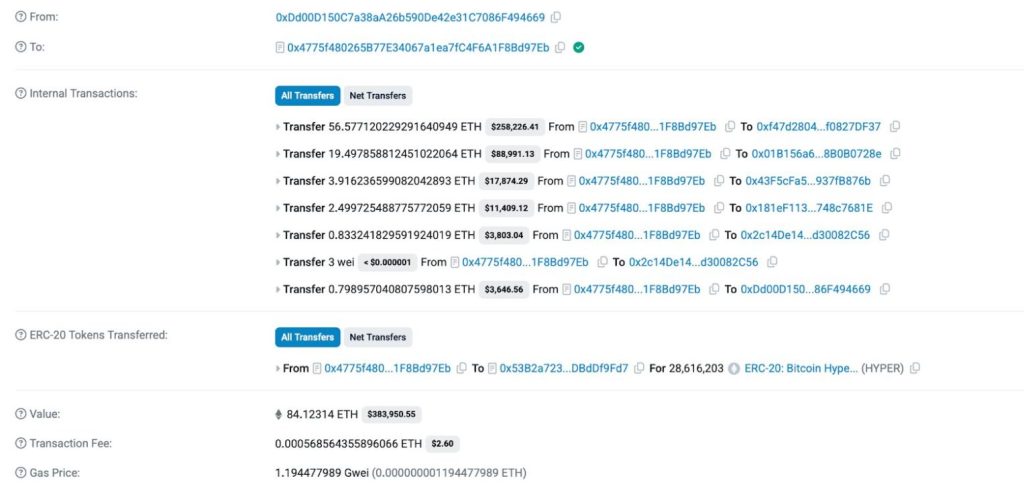Image resolution: width=1024 pixels, height=491 pixels.
Task: Expand the 56.577 ETH transfer row
Action: [x=278, y=127]
